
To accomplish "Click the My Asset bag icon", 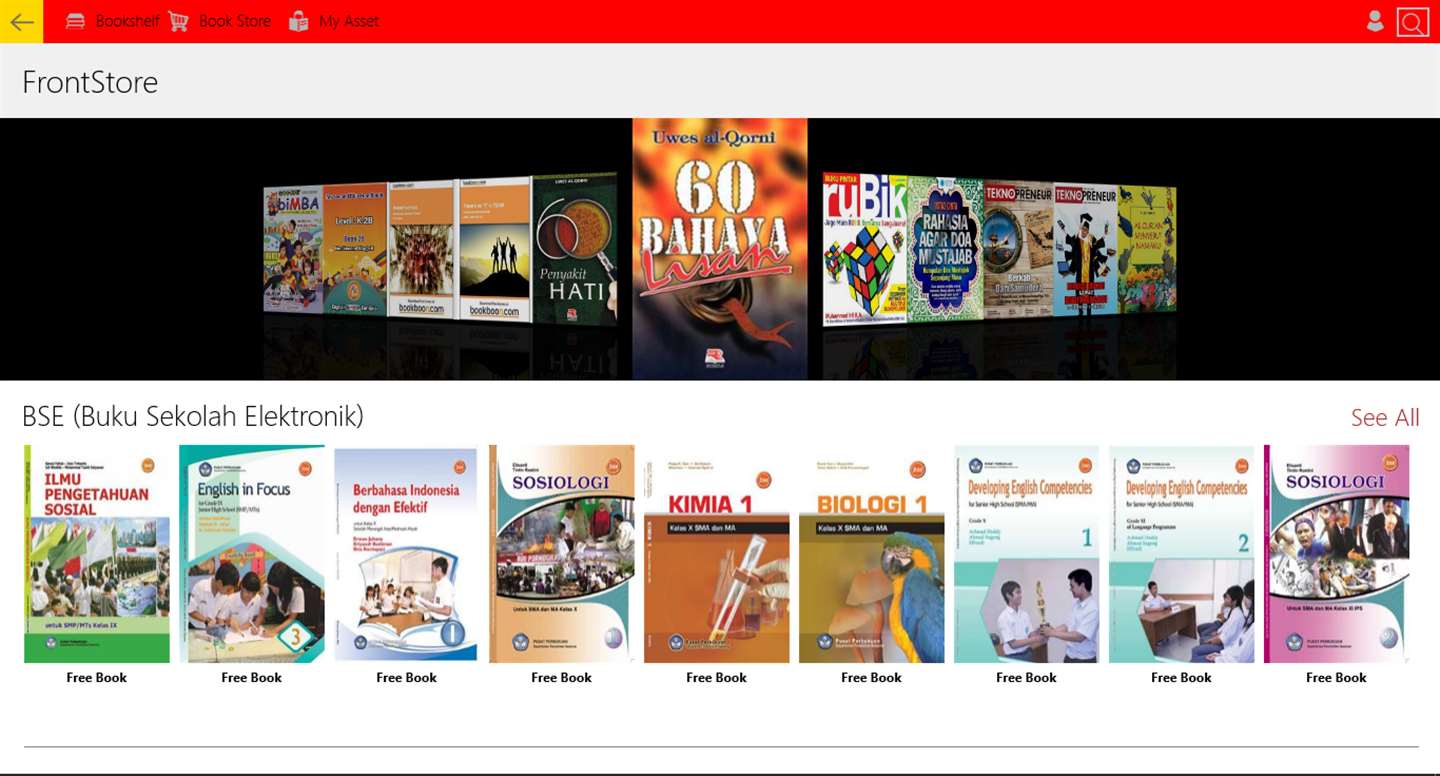I will pos(298,21).
